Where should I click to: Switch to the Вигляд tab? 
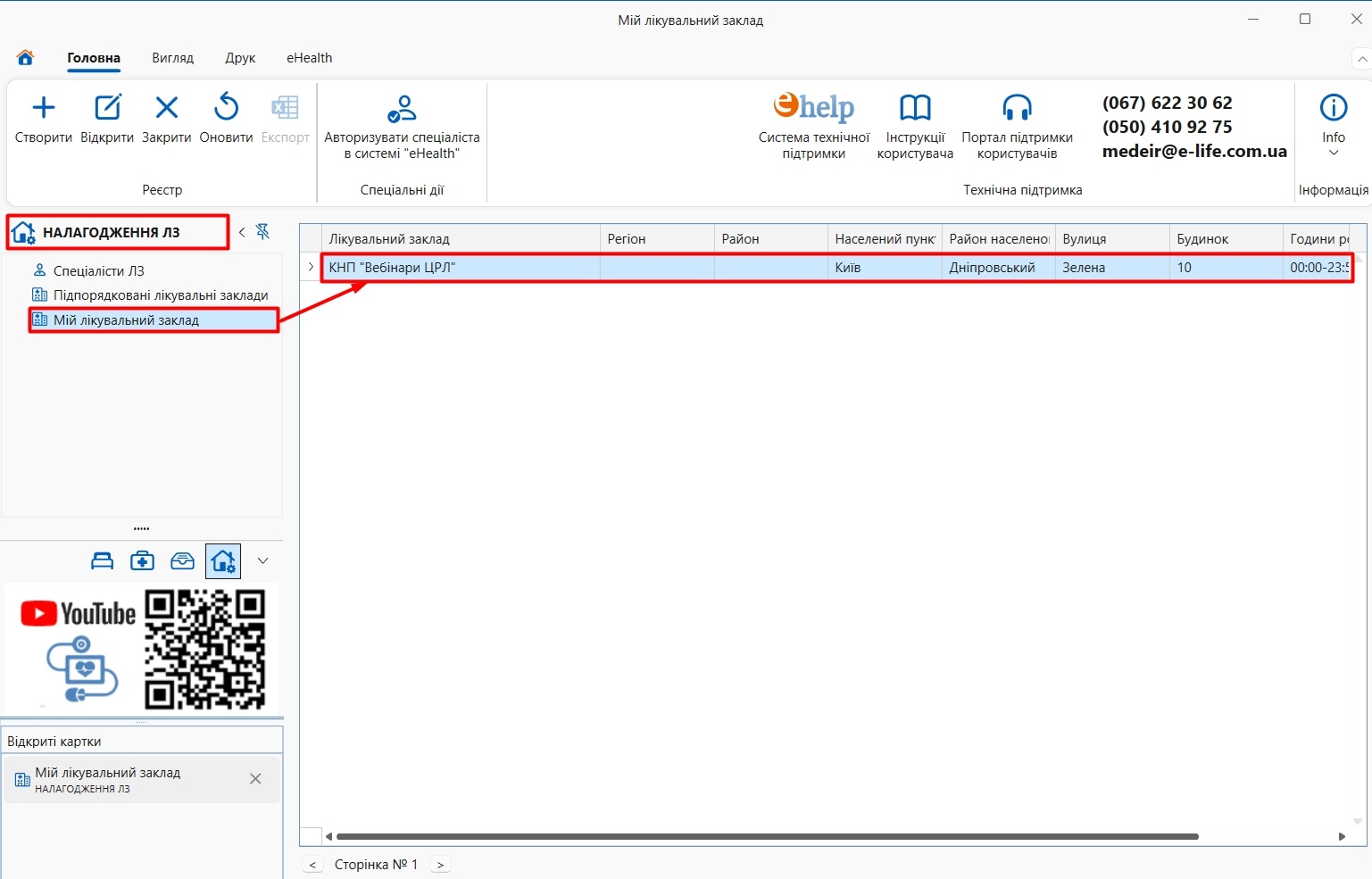click(172, 58)
